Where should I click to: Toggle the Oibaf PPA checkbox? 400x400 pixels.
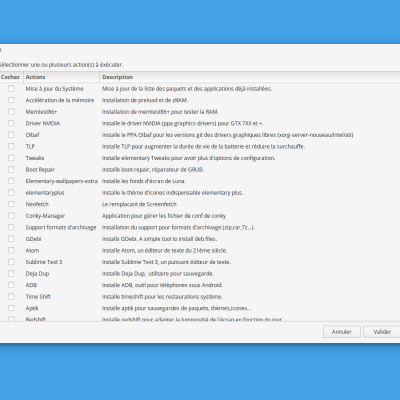tap(11, 135)
